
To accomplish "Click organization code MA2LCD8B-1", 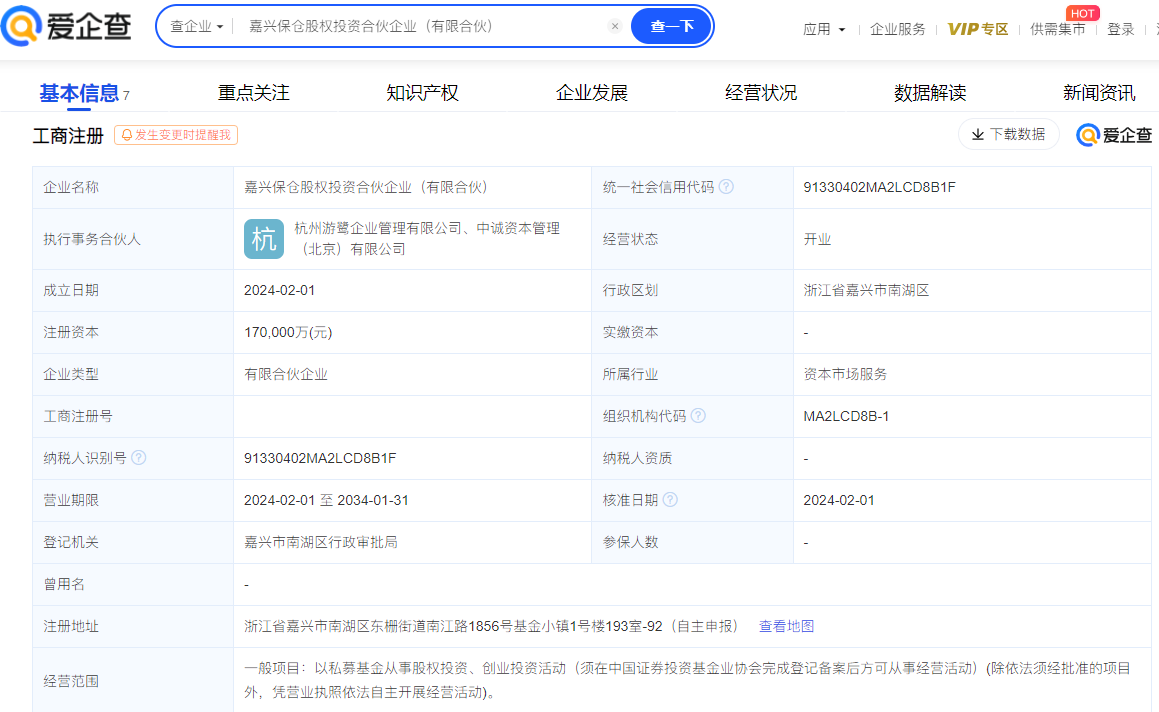I will (x=846, y=416).
